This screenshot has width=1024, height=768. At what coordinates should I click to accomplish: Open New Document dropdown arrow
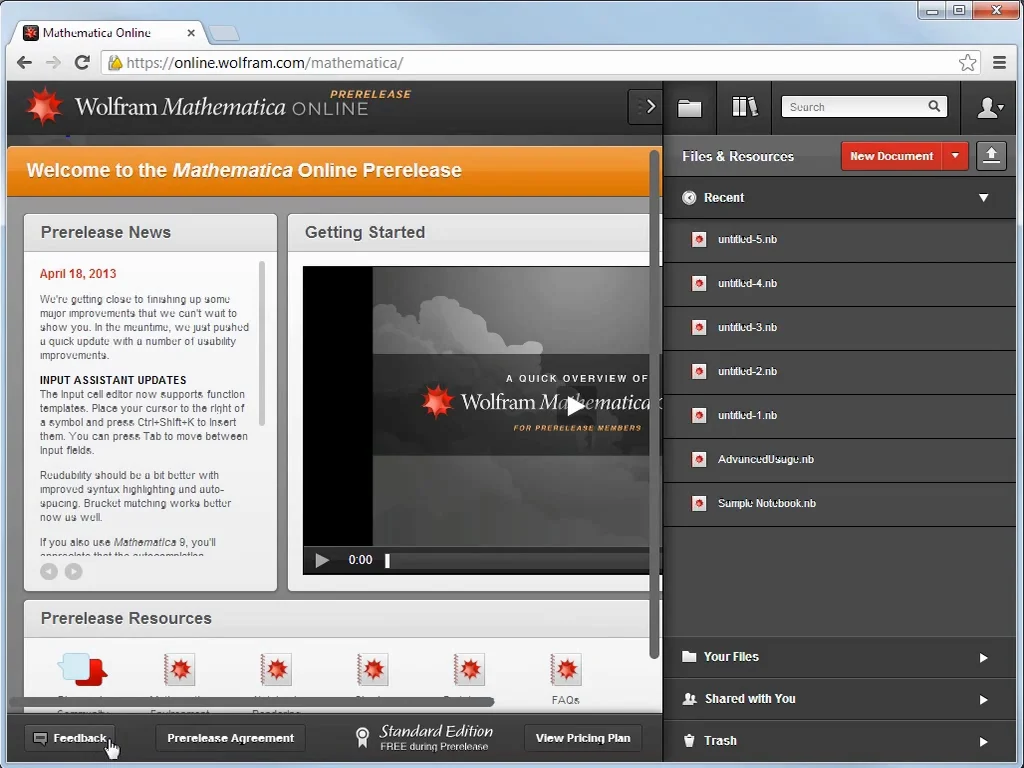[956, 156]
